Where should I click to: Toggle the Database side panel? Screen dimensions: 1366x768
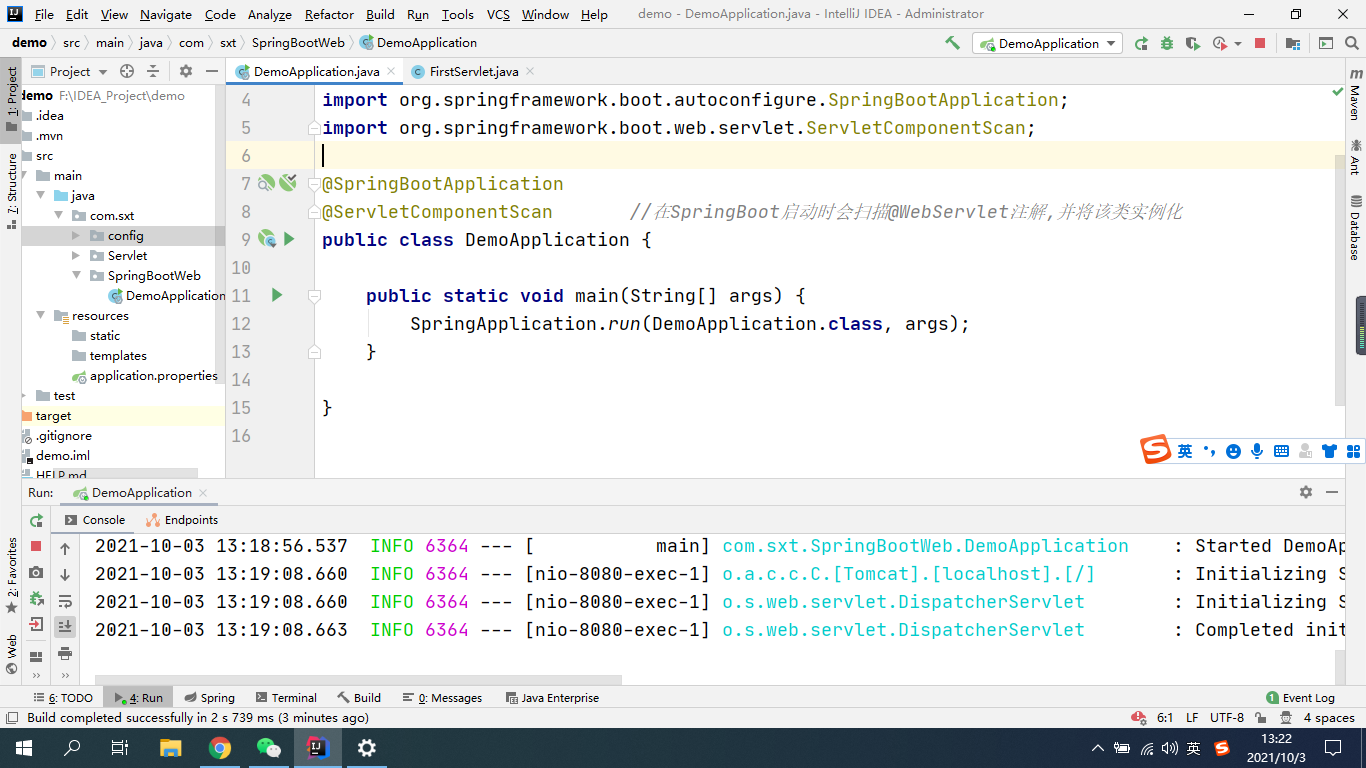(x=1355, y=228)
